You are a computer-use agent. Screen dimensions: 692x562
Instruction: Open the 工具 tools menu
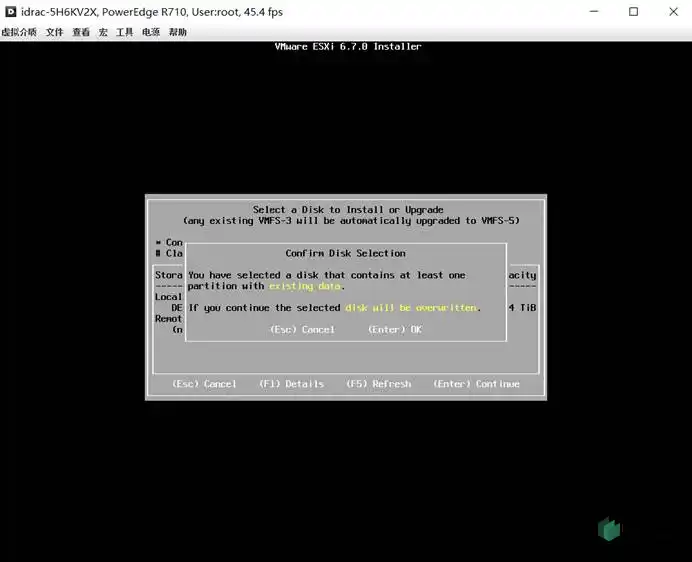click(124, 32)
